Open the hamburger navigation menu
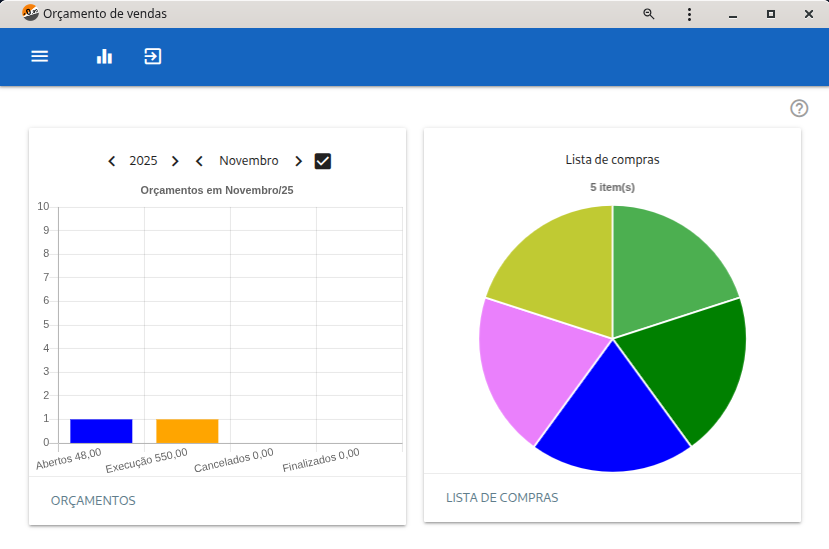The height and width of the screenshot is (549, 829). (x=40, y=56)
